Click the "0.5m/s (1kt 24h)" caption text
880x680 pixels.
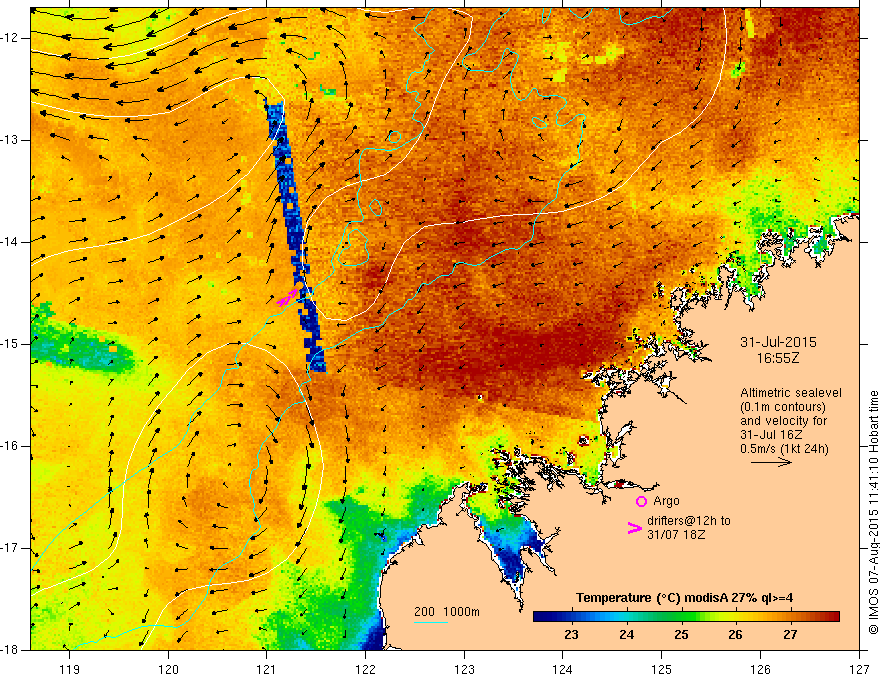point(785,449)
